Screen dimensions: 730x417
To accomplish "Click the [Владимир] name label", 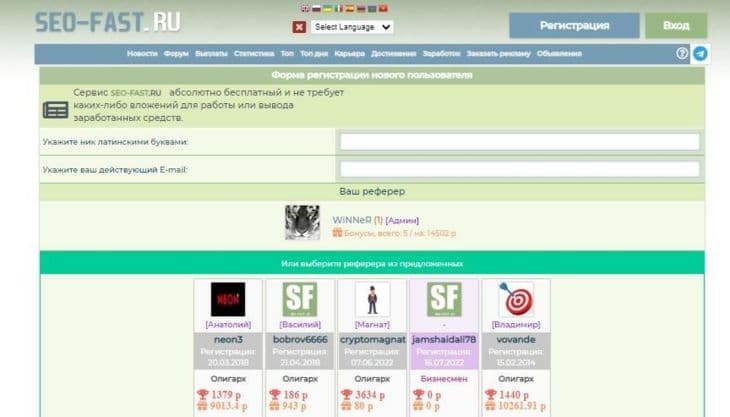I will click(516, 324).
